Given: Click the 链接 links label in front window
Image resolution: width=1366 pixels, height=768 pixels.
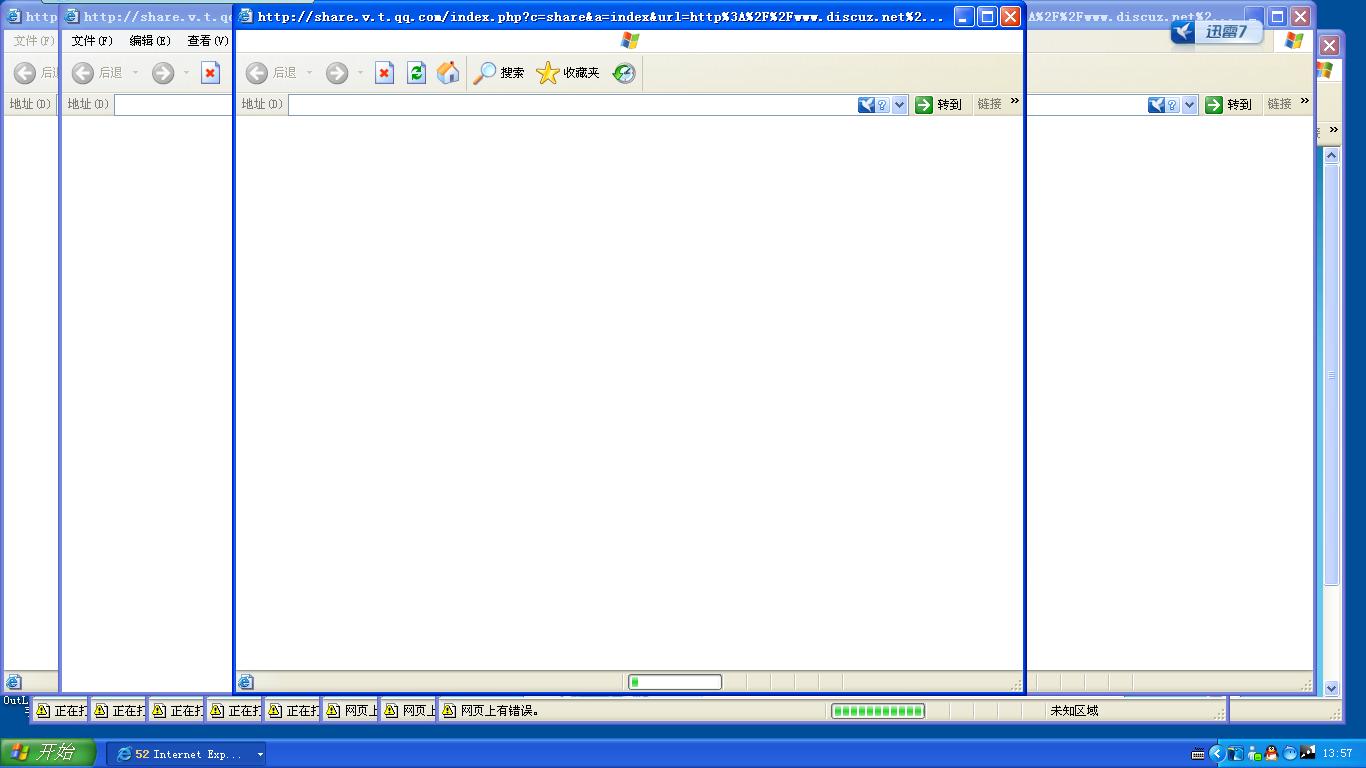Looking at the screenshot, I should [x=989, y=104].
